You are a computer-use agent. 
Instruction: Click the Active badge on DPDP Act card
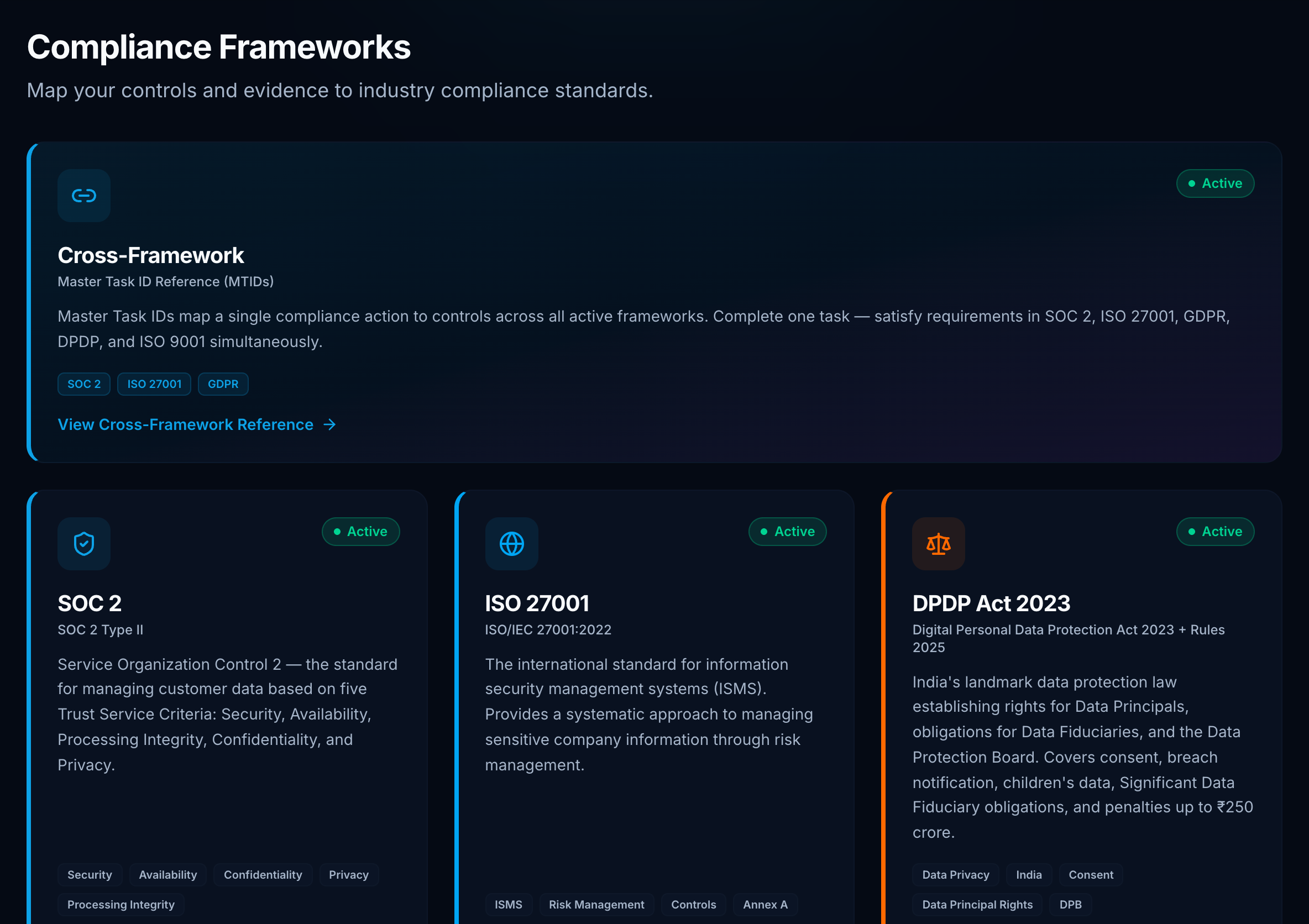click(x=1215, y=531)
